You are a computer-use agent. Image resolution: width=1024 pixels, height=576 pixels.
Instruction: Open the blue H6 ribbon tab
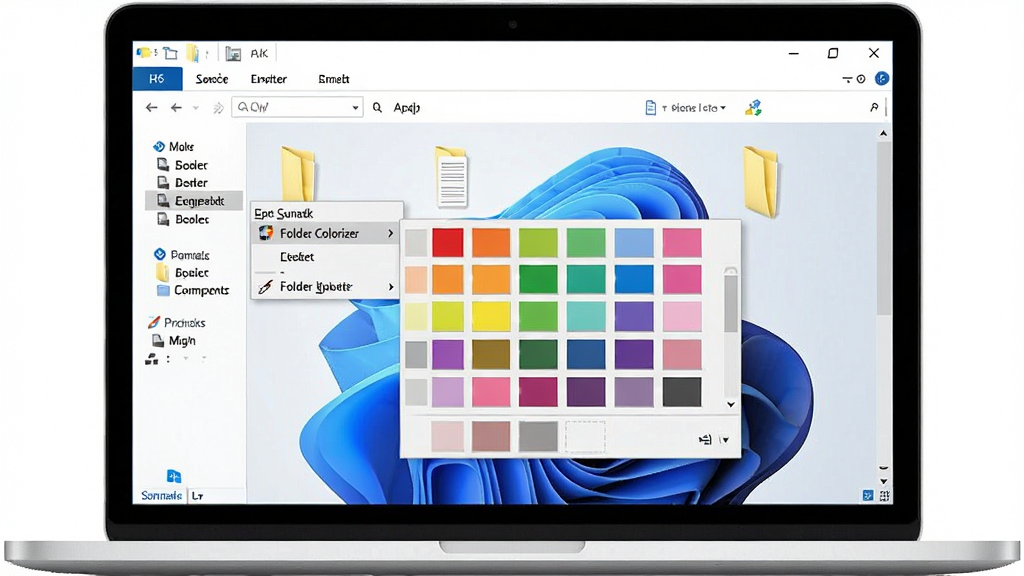click(157, 79)
